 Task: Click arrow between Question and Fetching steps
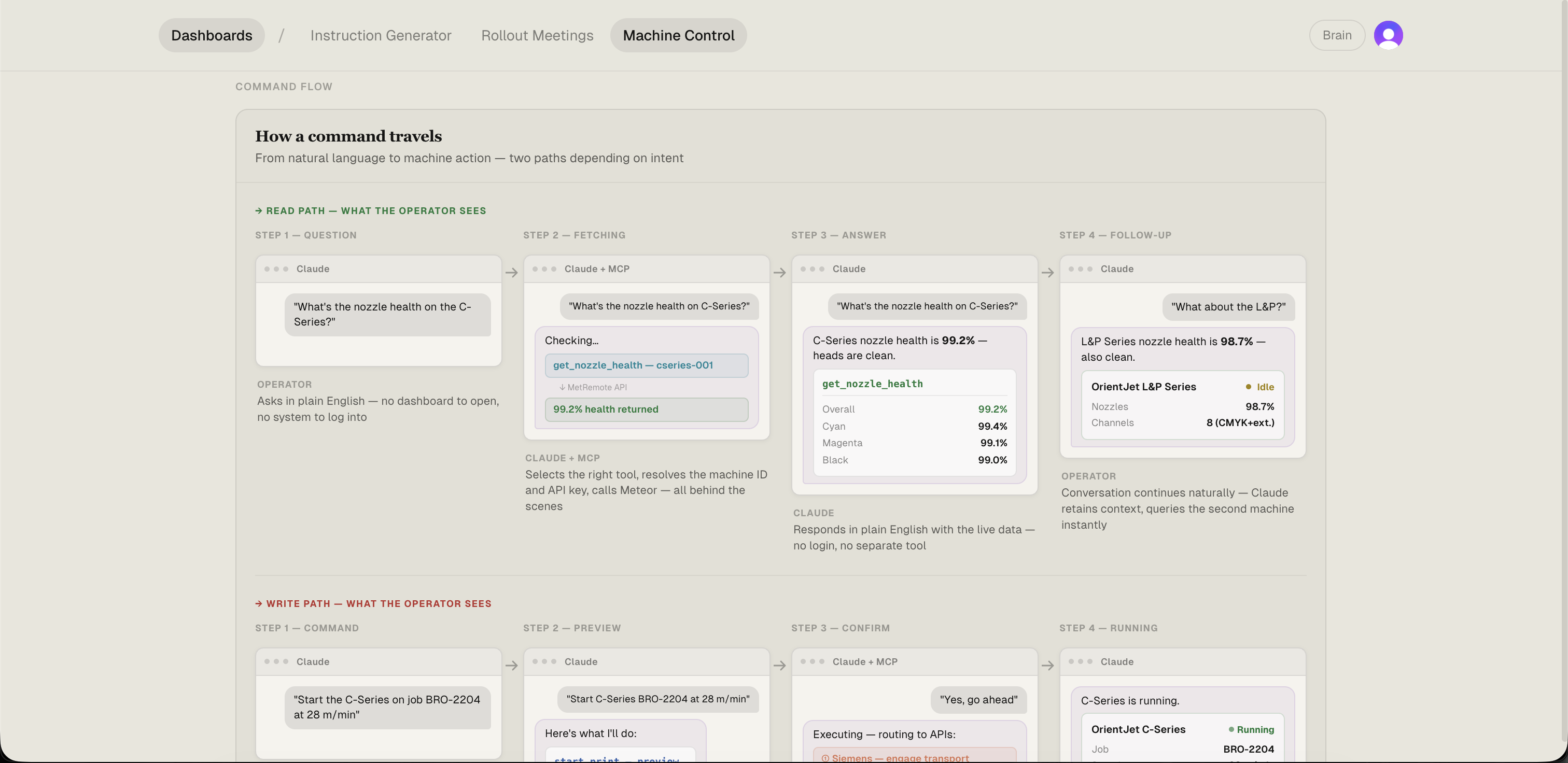click(x=511, y=273)
